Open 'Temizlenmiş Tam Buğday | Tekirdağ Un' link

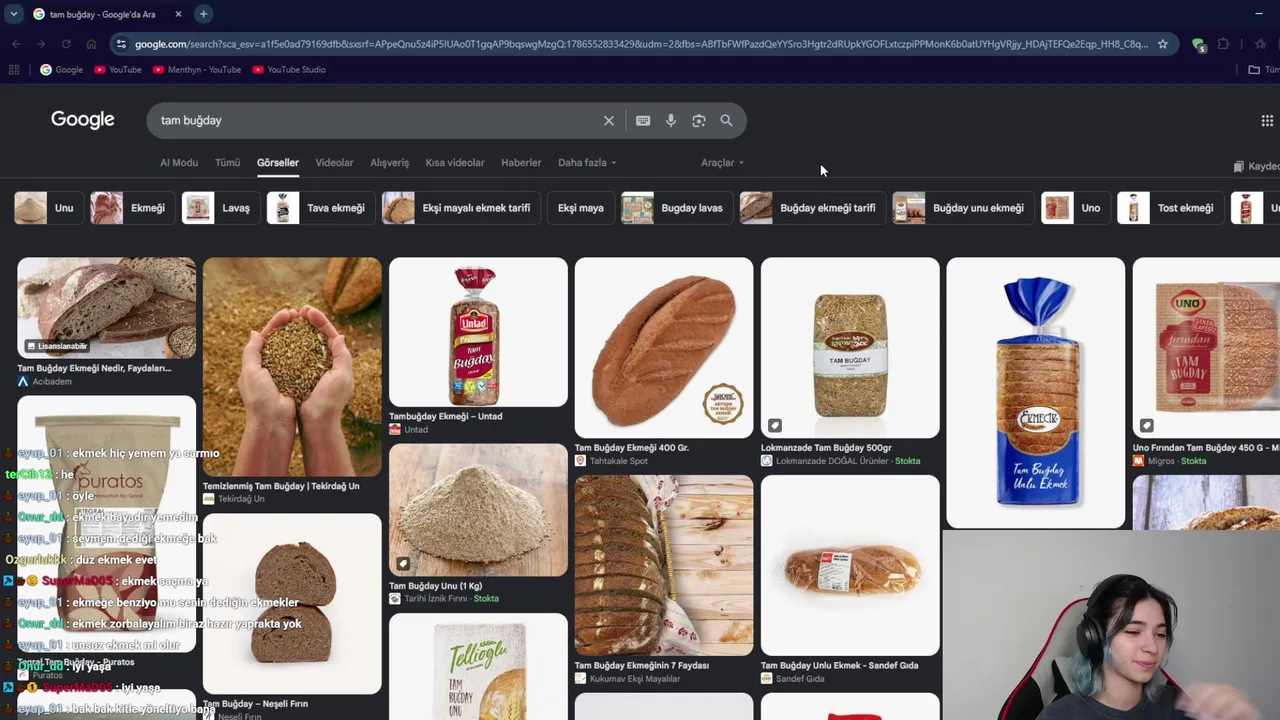pos(281,486)
